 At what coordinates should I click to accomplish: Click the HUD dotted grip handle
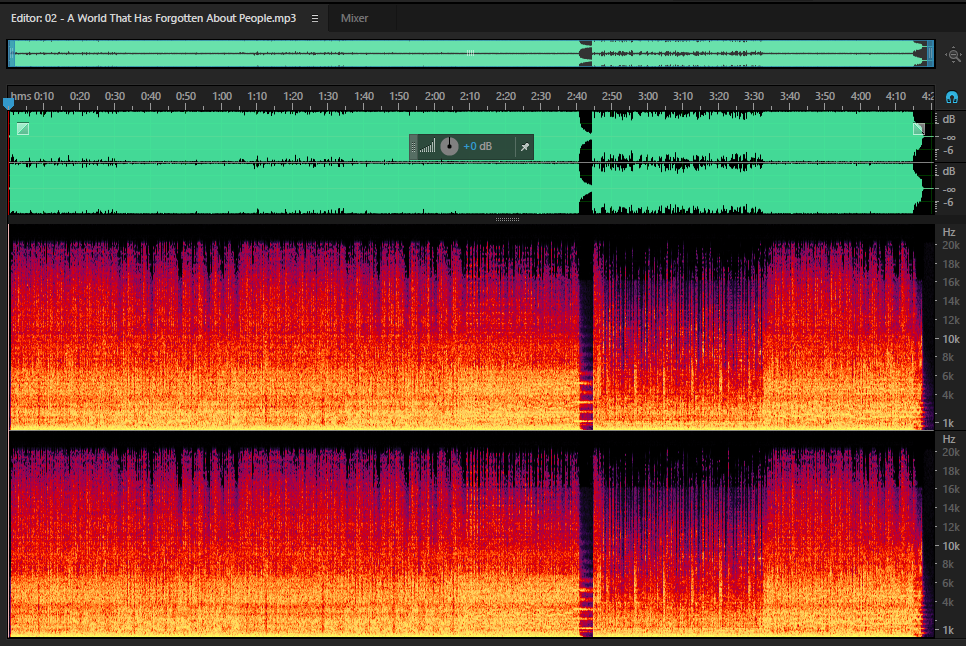413,147
